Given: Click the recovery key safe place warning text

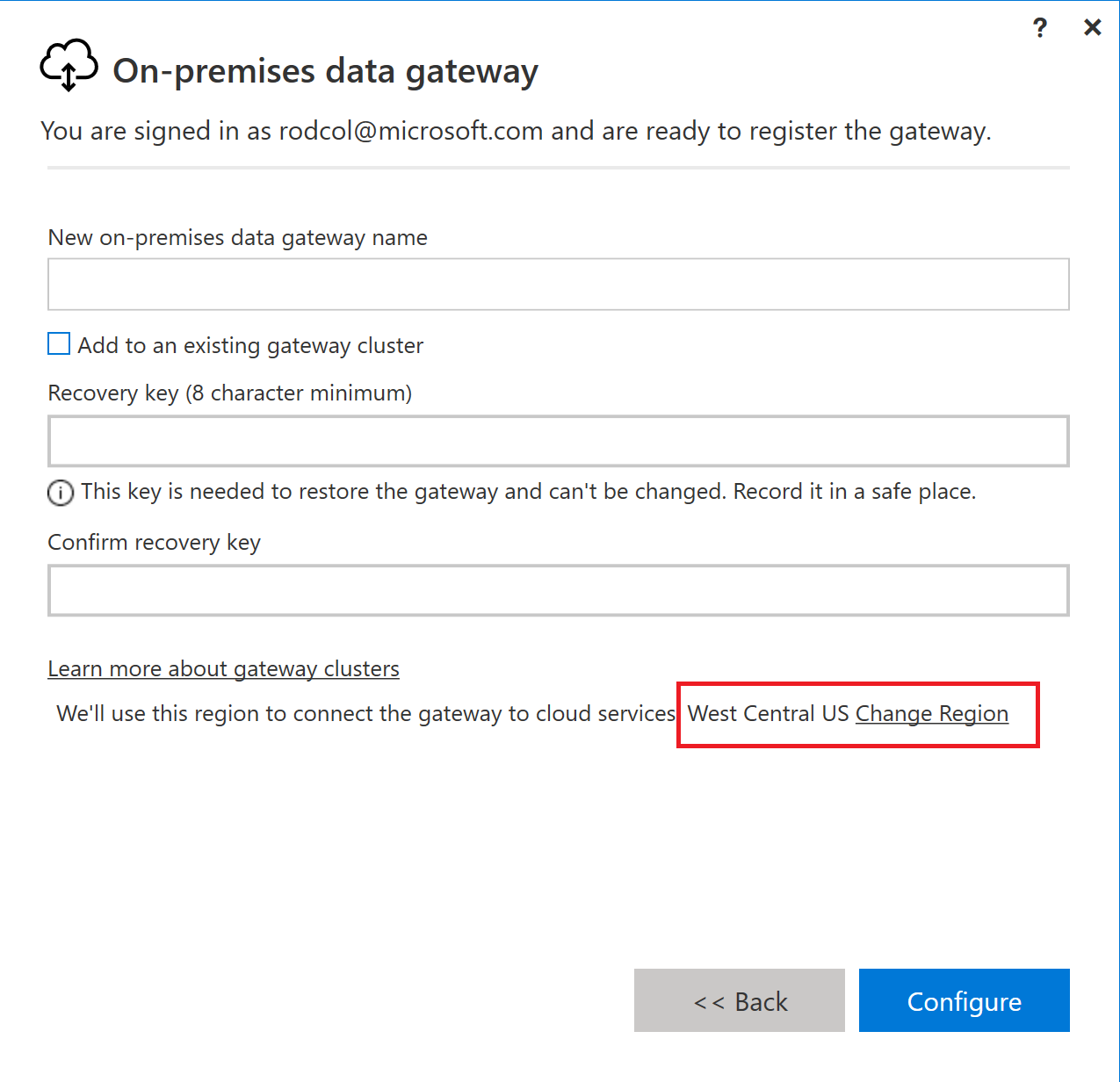Looking at the screenshot, I should [x=528, y=492].
